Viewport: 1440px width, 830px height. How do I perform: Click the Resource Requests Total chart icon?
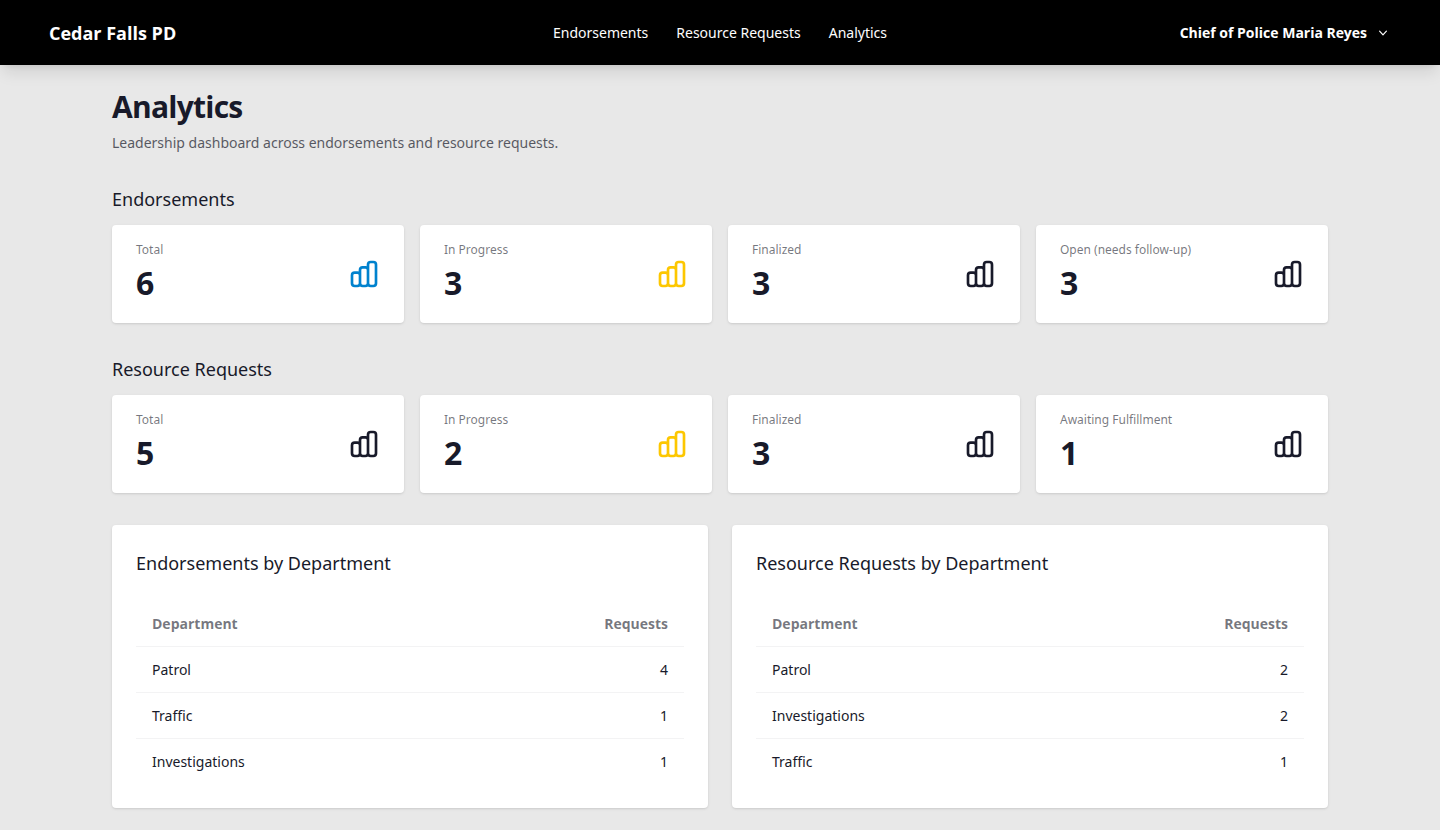pos(364,444)
